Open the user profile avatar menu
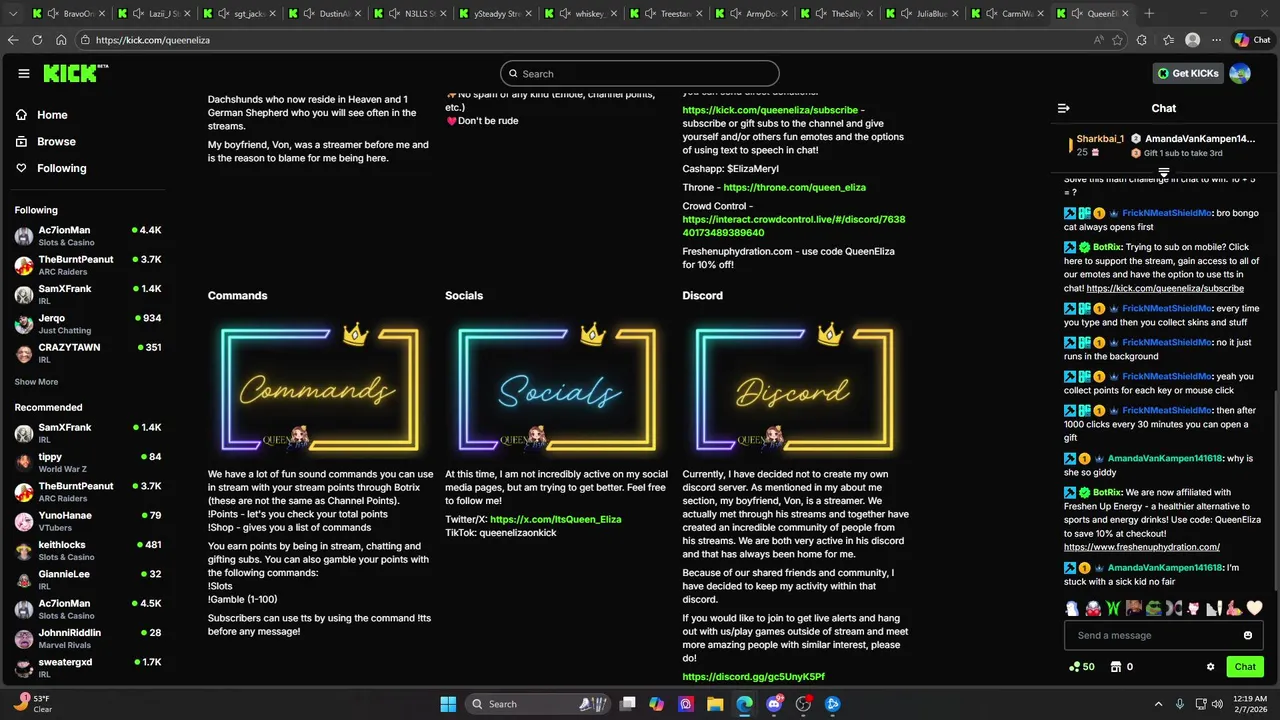This screenshot has height=720, width=1280. point(1240,73)
